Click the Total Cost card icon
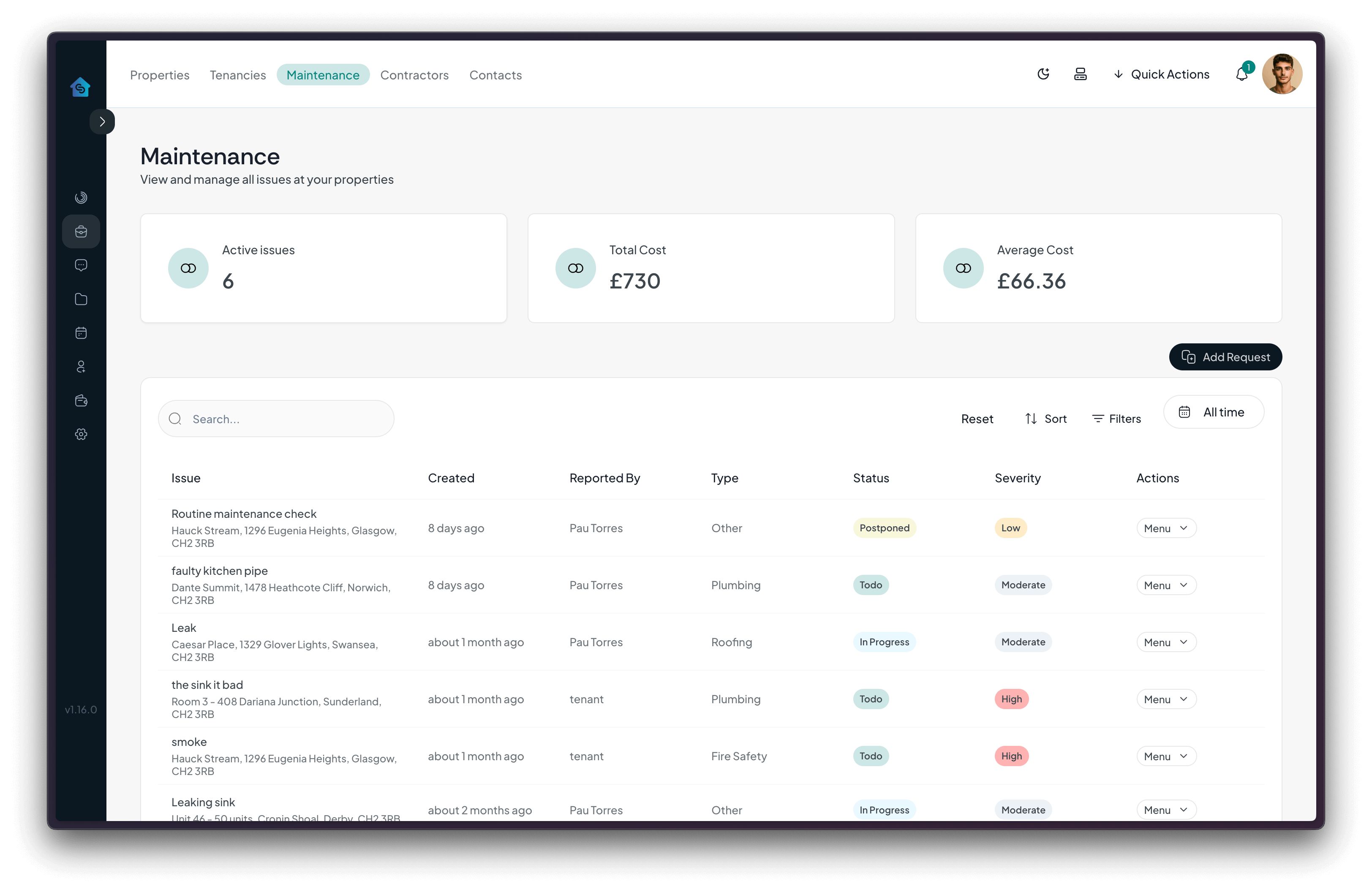The height and width of the screenshot is (892, 1372). click(575, 268)
